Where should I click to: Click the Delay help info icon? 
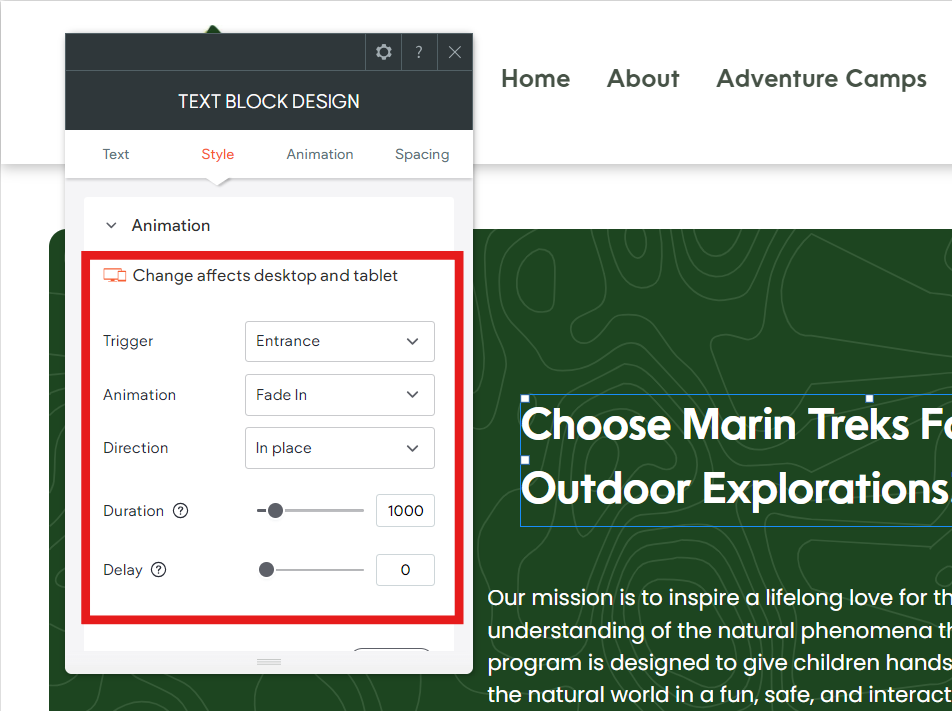[158, 570]
